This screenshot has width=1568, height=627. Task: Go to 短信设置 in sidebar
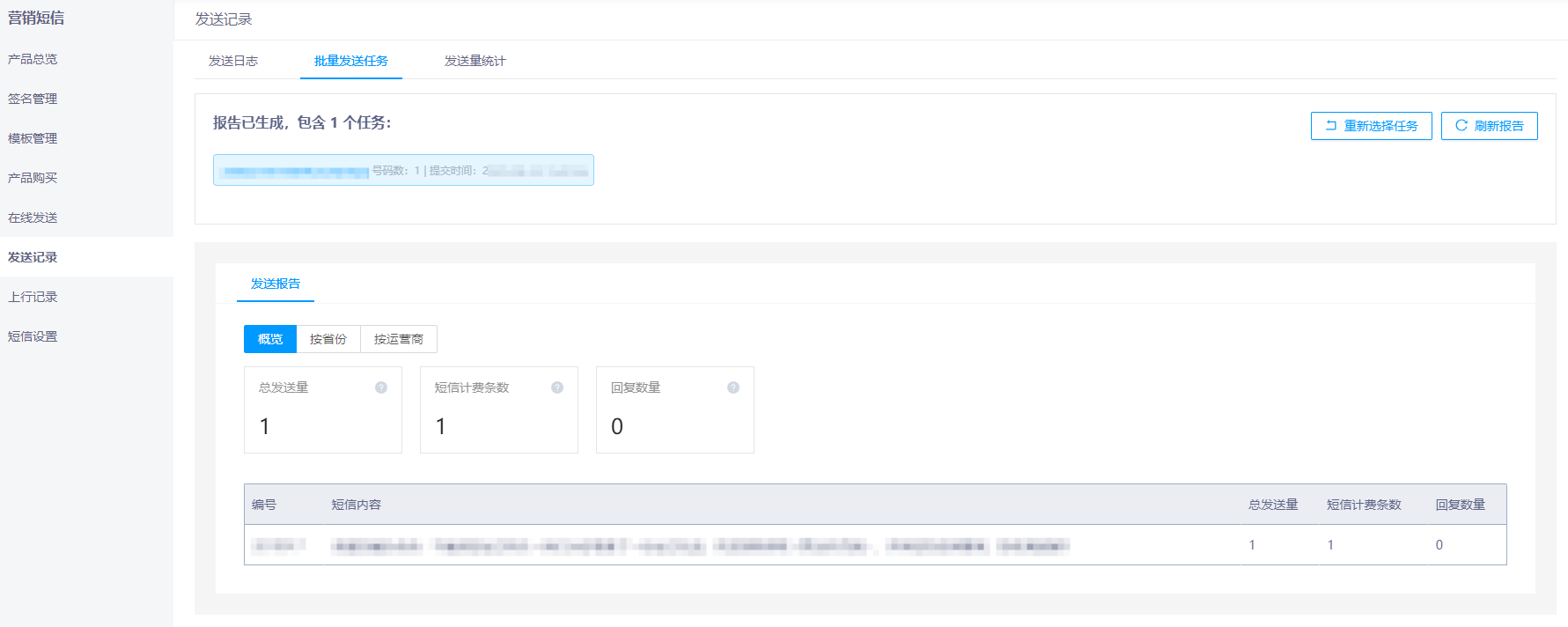coord(33,336)
